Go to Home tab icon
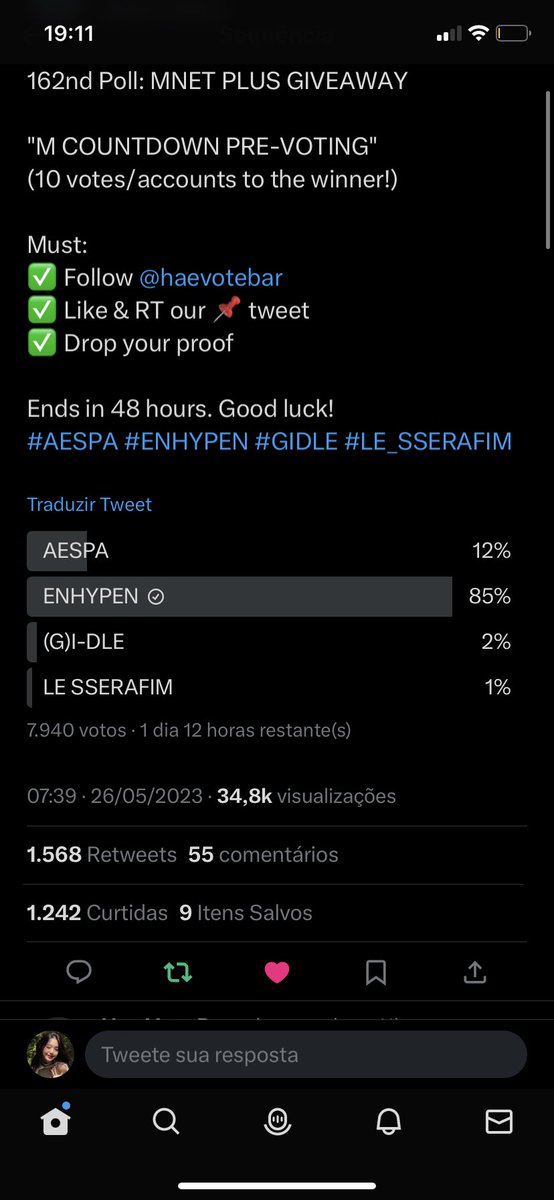The width and height of the screenshot is (554, 1200). (55, 1122)
